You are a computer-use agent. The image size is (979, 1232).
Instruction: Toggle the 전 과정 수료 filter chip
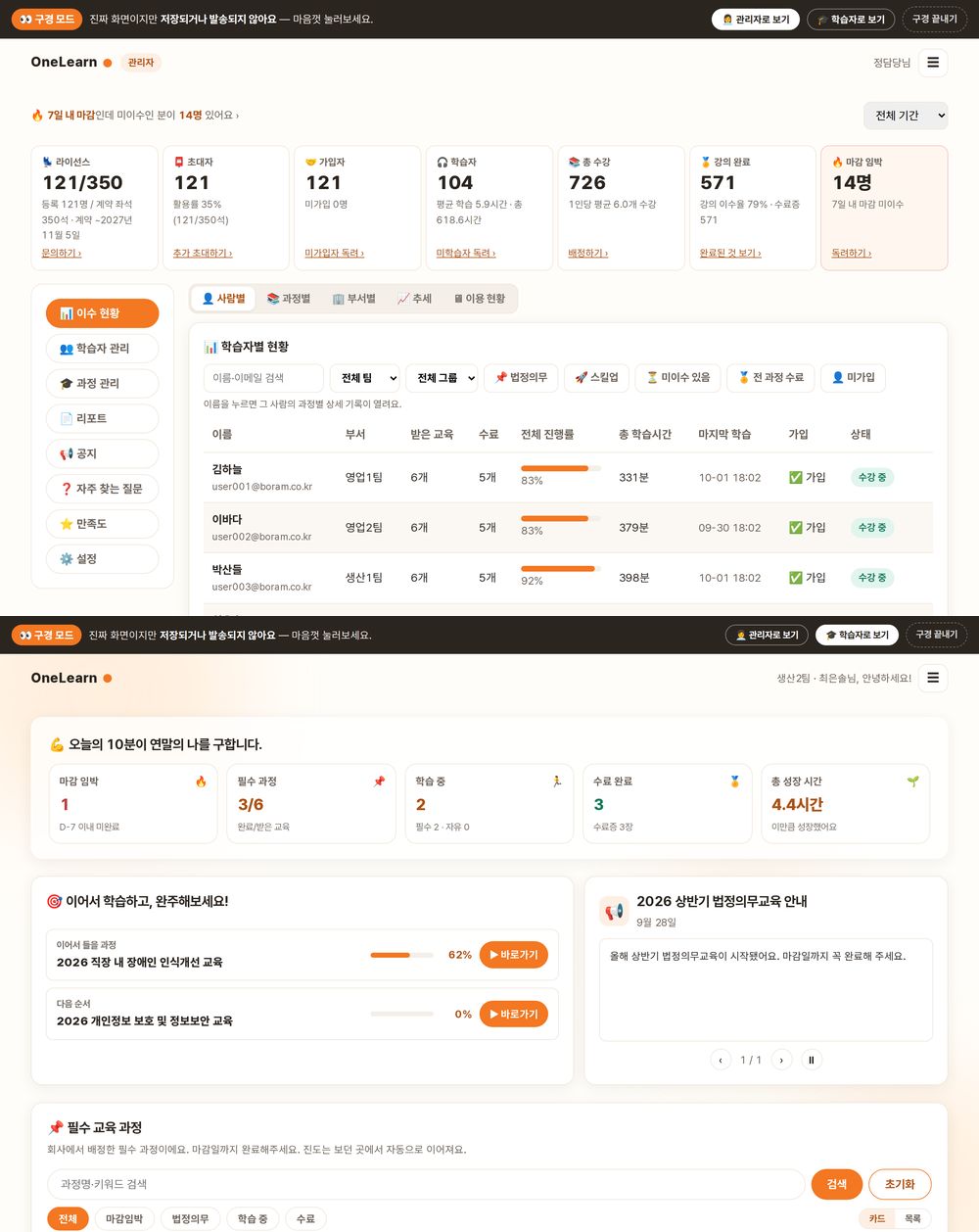pos(770,378)
